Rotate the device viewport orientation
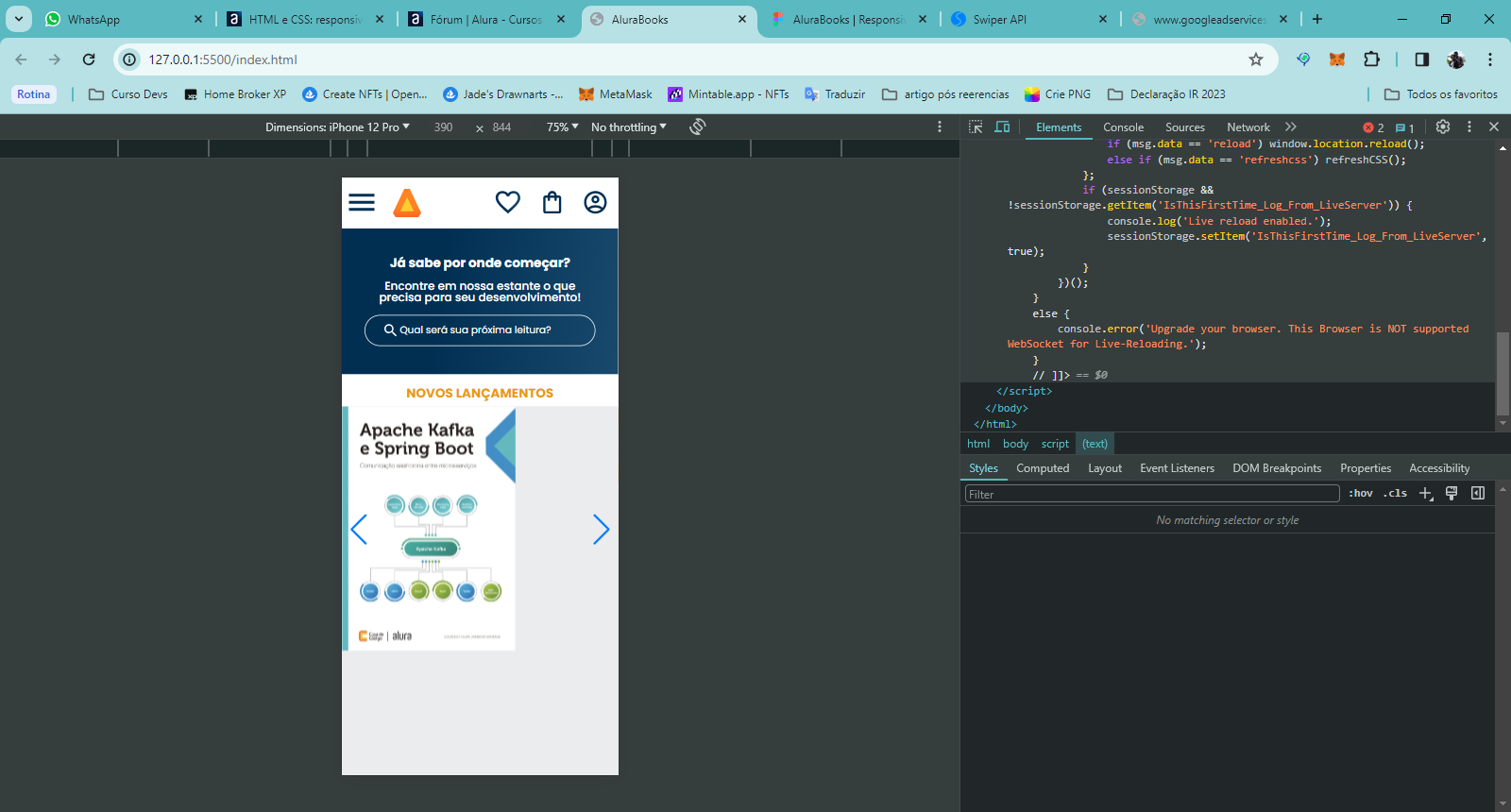Viewport: 1511px width, 812px height. click(x=698, y=127)
